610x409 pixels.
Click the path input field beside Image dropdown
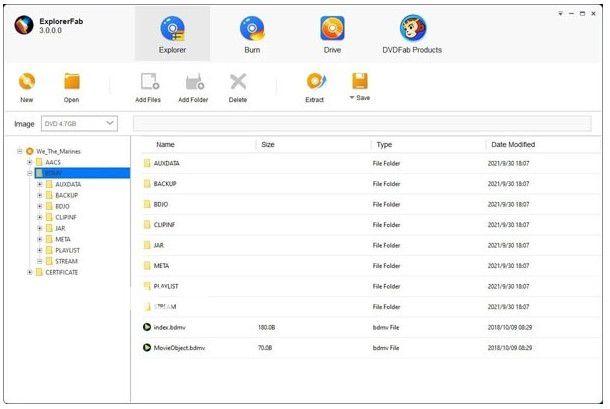tap(362, 123)
